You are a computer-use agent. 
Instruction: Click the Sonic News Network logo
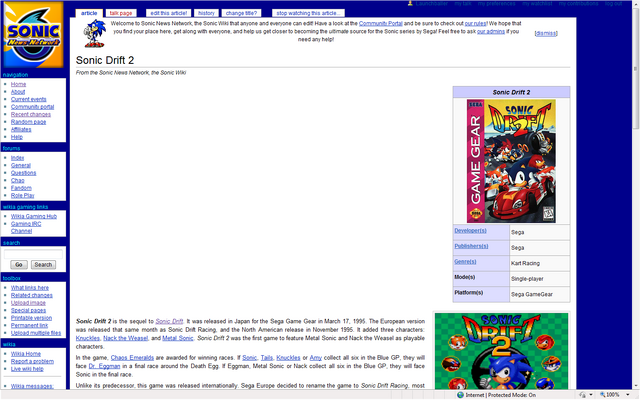tap(33, 34)
